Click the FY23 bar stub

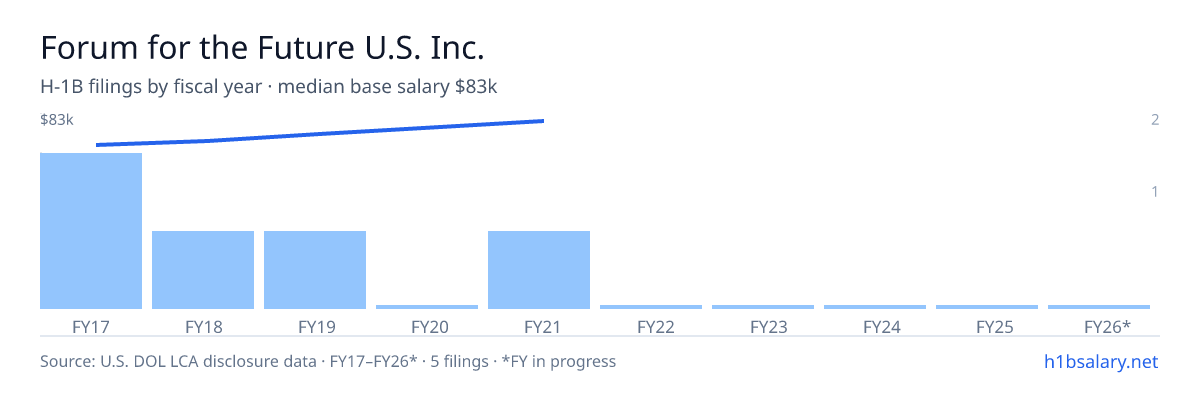(x=763, y=307)
